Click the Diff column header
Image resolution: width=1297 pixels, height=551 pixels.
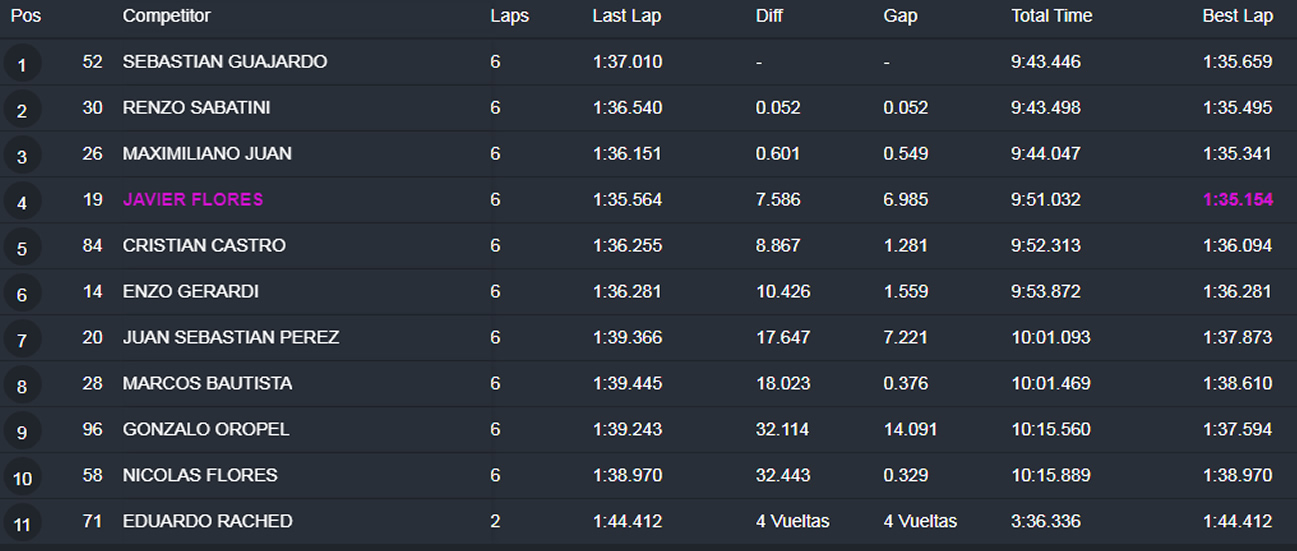click(769, 16)
